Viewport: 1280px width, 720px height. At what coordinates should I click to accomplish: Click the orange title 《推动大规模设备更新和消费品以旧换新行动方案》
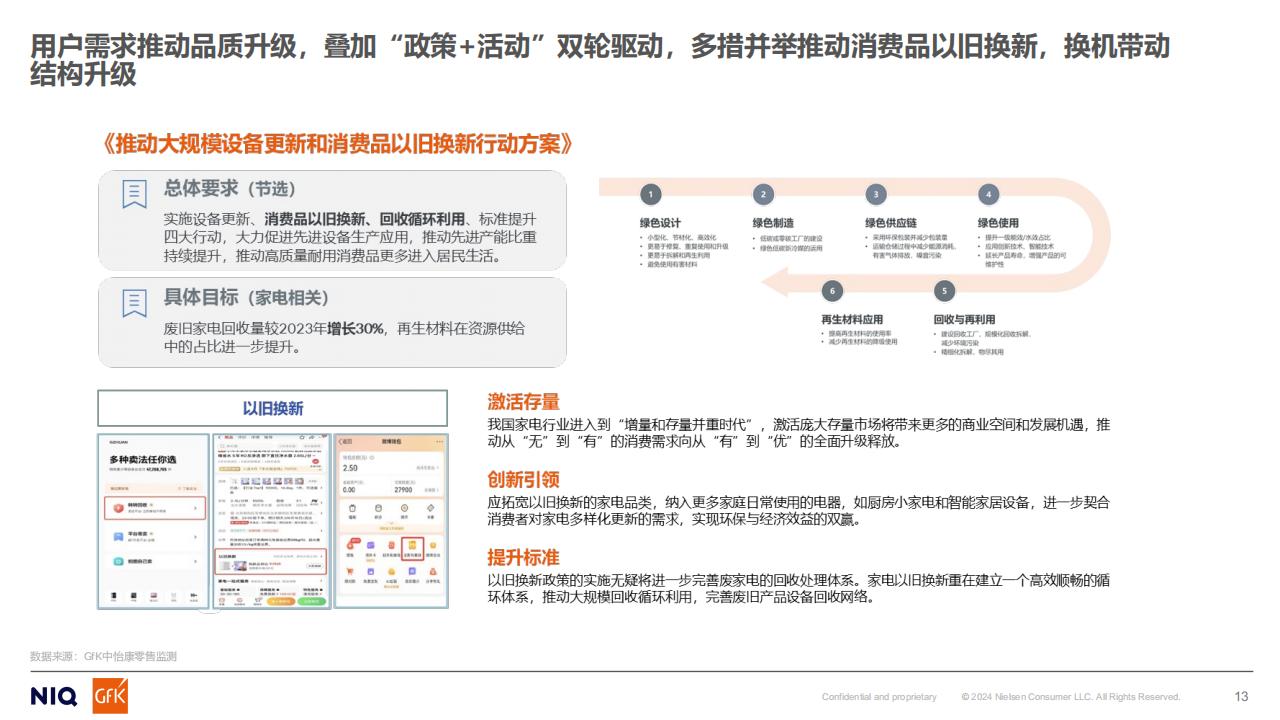[339, 144]
